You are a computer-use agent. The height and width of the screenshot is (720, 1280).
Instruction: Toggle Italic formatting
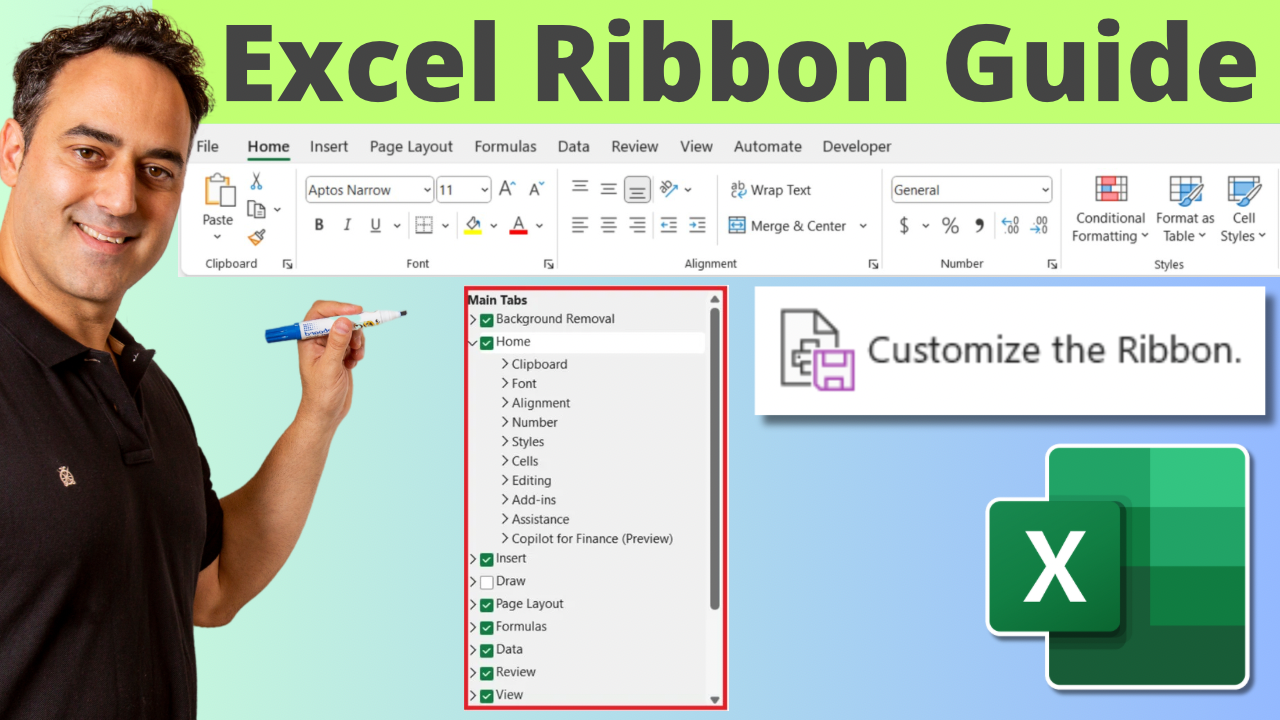(x=347, y=225)
